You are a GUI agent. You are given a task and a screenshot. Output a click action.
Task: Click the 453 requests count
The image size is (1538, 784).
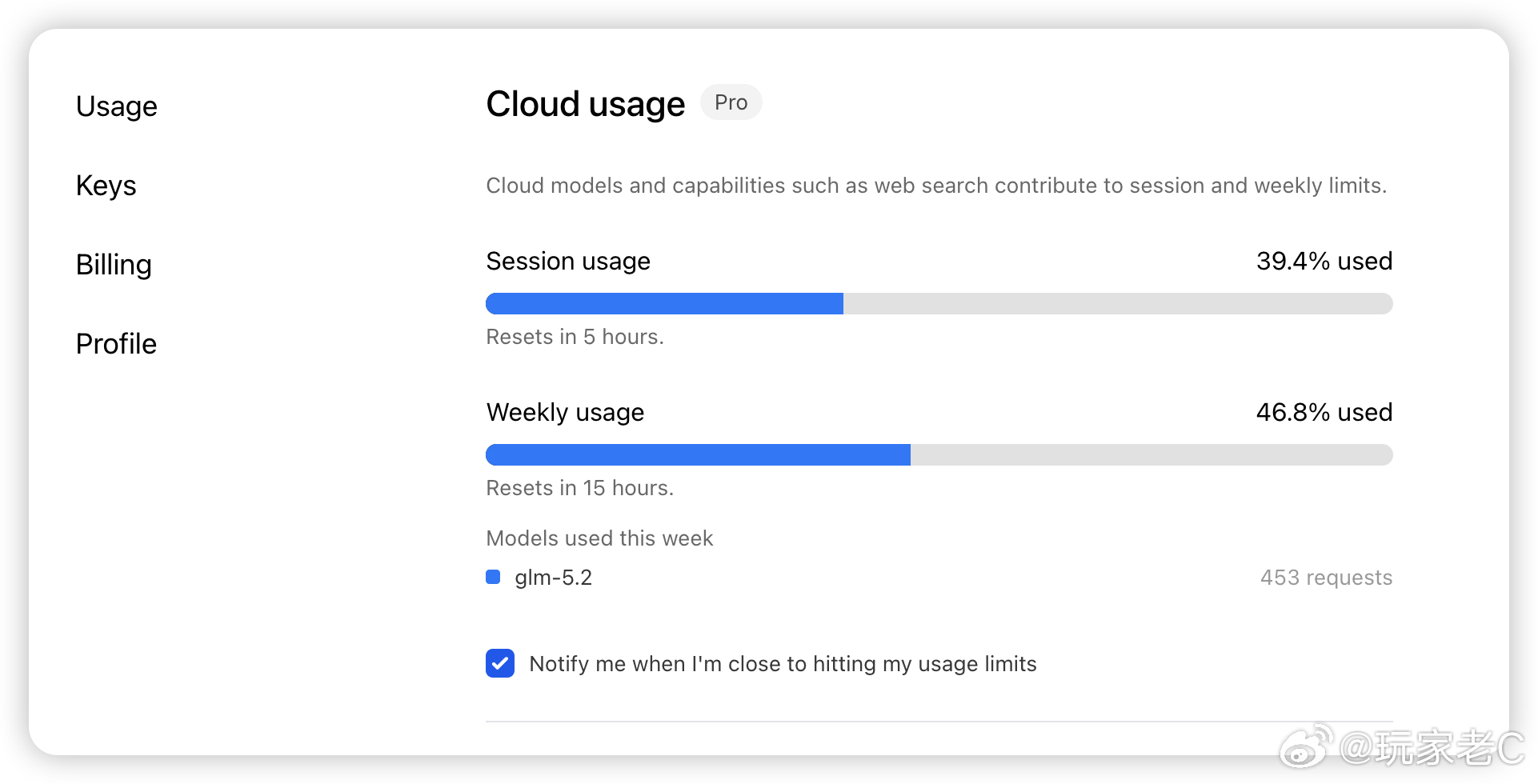(x=1326, y=578)
